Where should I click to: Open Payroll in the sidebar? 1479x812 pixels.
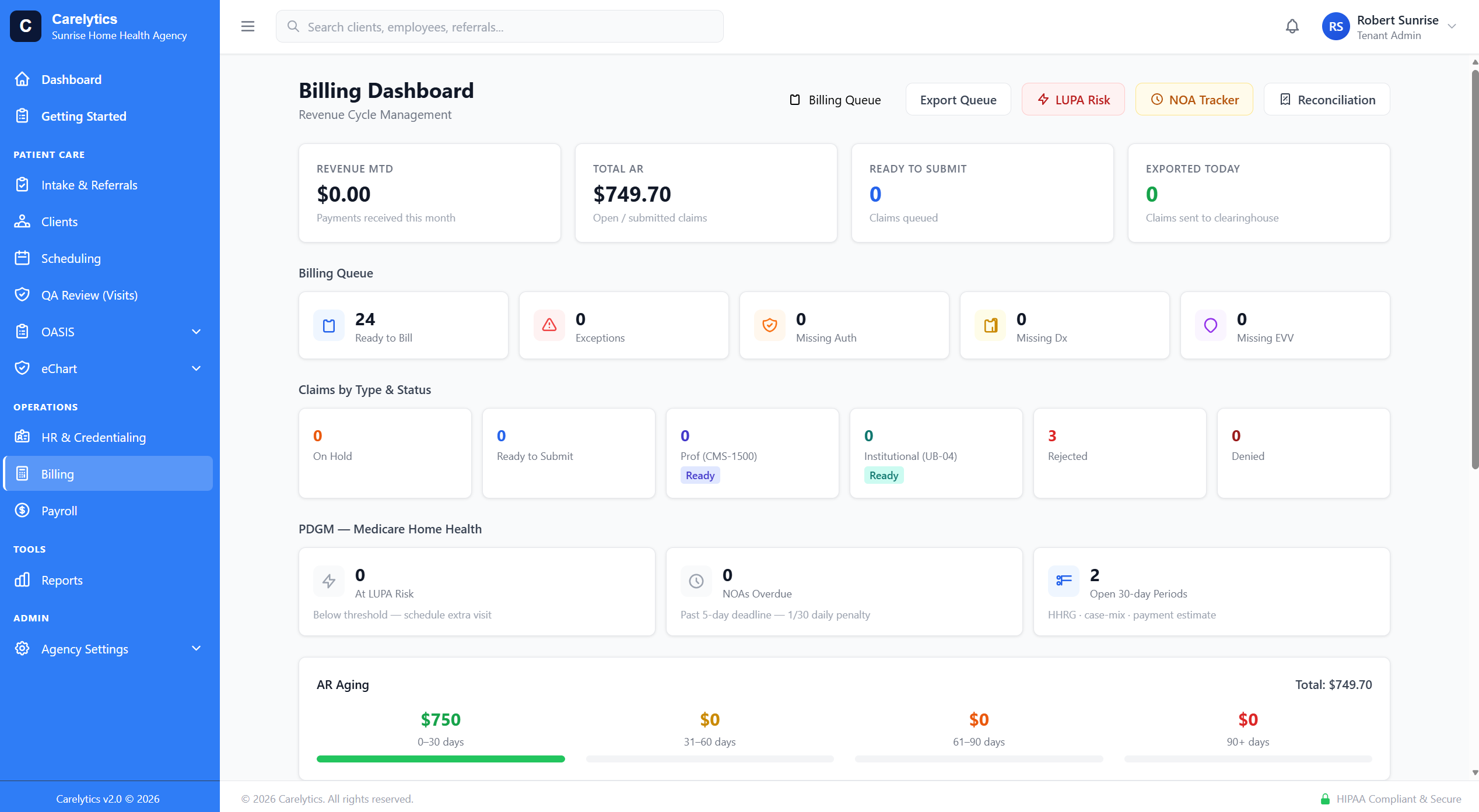click(108, 511)
